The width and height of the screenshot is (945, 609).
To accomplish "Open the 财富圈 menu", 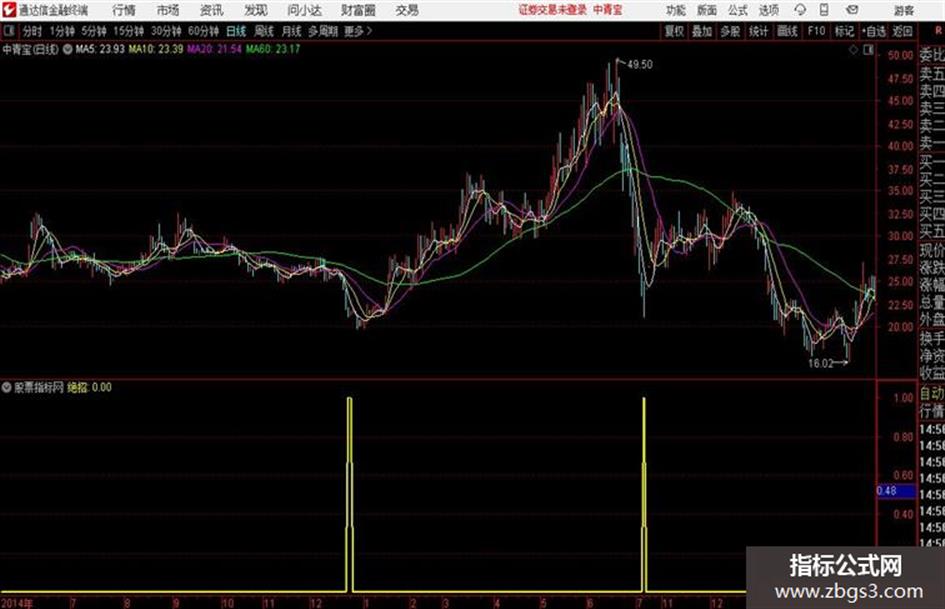I will [358, 10].
